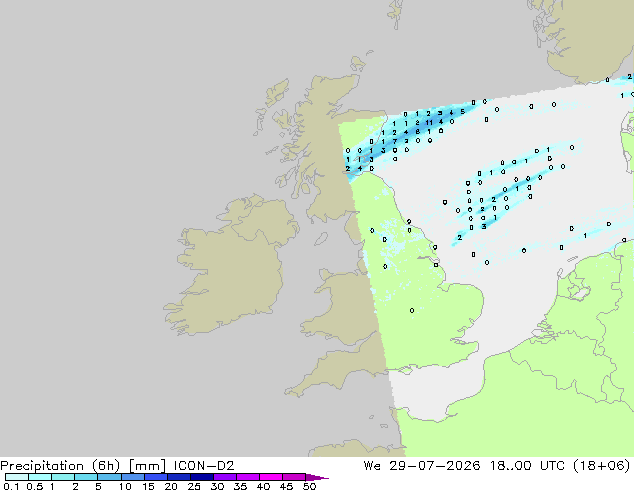
Task: Click the '10' legend scale label
Action: tap(125, 486)
